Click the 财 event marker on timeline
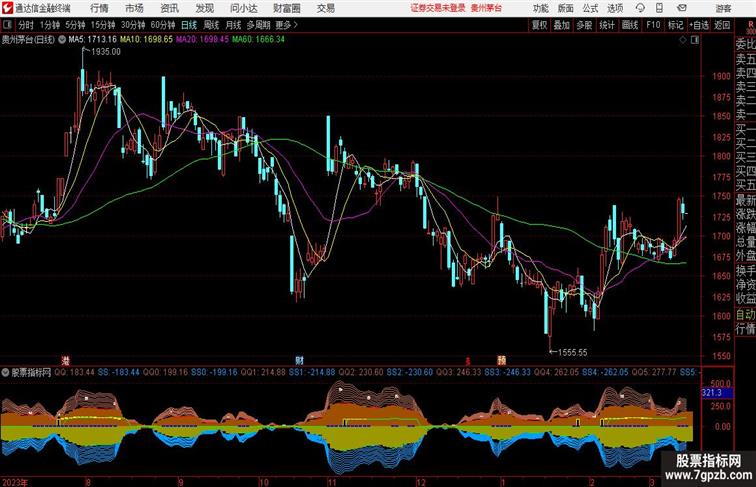The width and height of the screenshot is (756, 487). pos(299,360)
